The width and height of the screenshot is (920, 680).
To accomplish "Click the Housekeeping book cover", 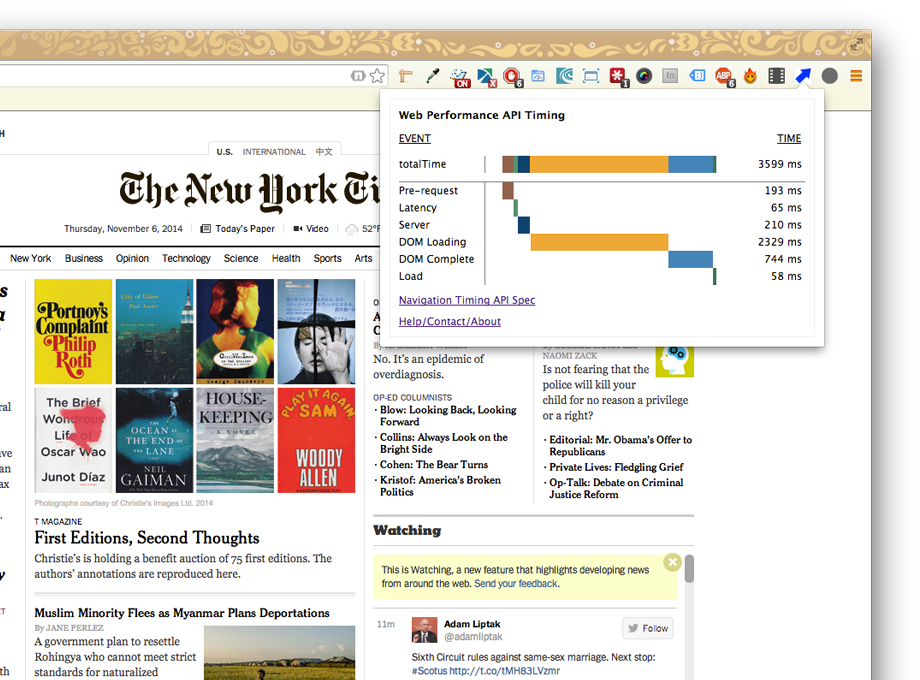I will pos(235,440).
